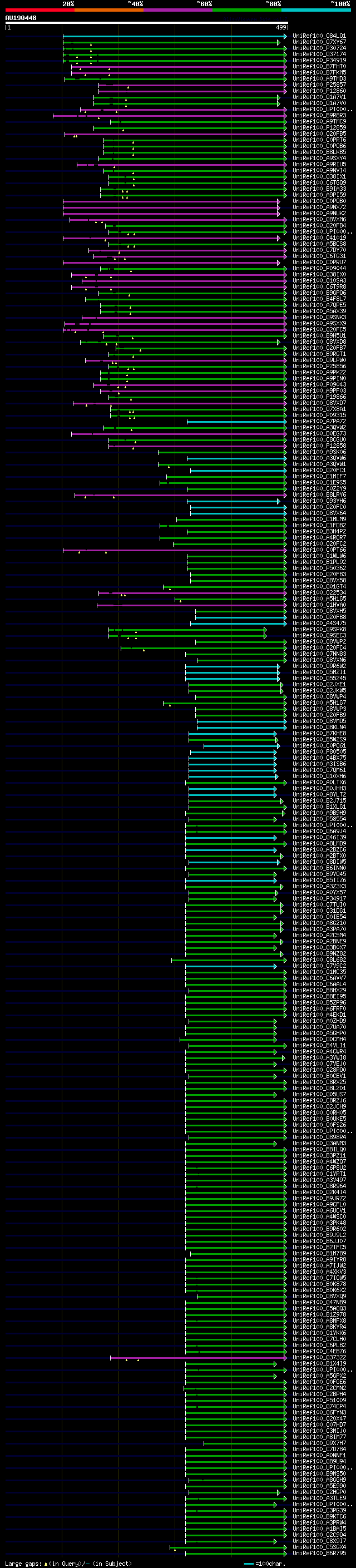Click the magenta alignment bar for UniRef100_C0PQB0
This screenshot has height=1568, width=356.
[x=171, y=201]
